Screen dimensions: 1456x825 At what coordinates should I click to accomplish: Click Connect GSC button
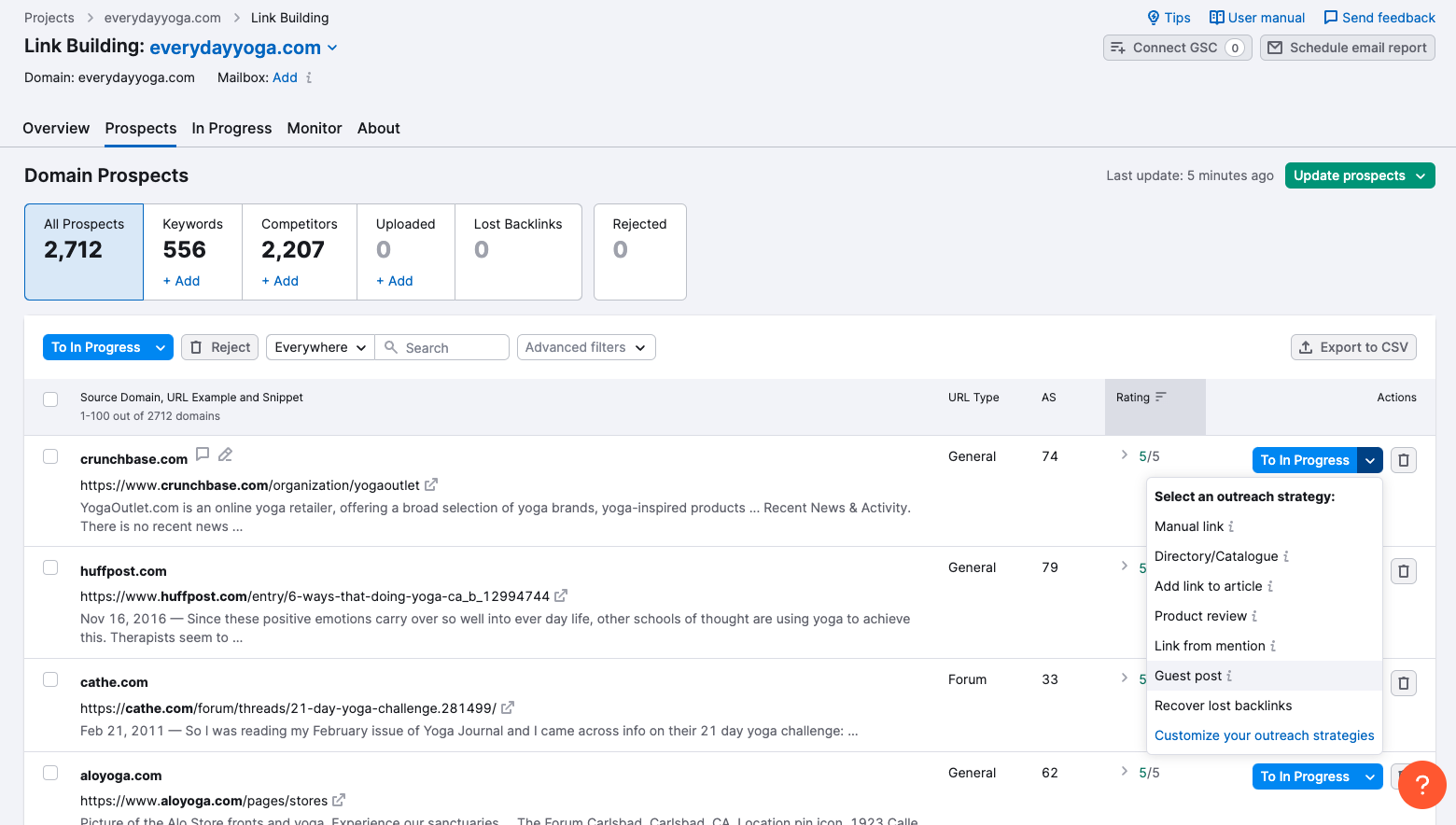point(1177,48)
